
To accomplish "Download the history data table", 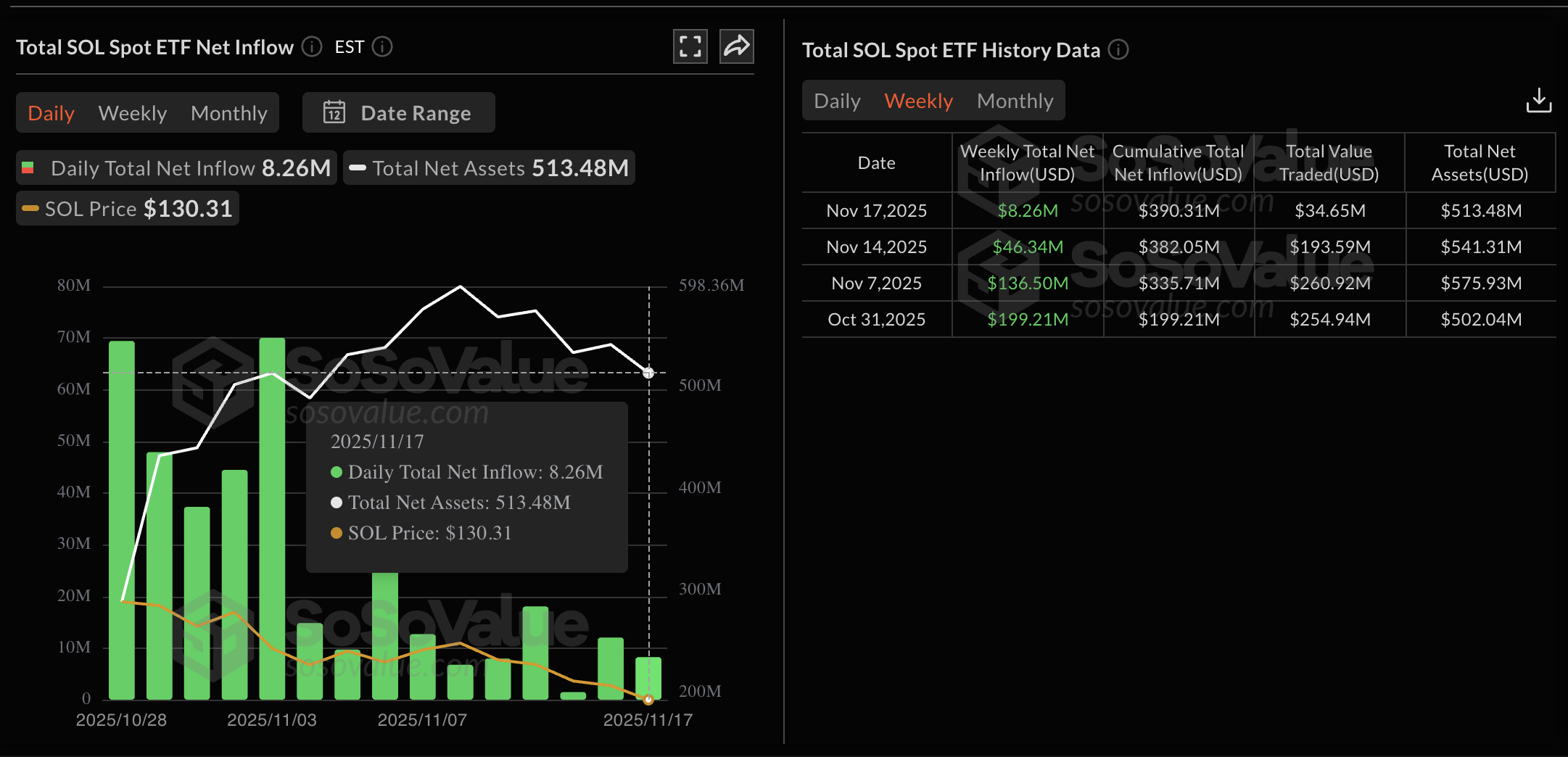I will 1539,100.
